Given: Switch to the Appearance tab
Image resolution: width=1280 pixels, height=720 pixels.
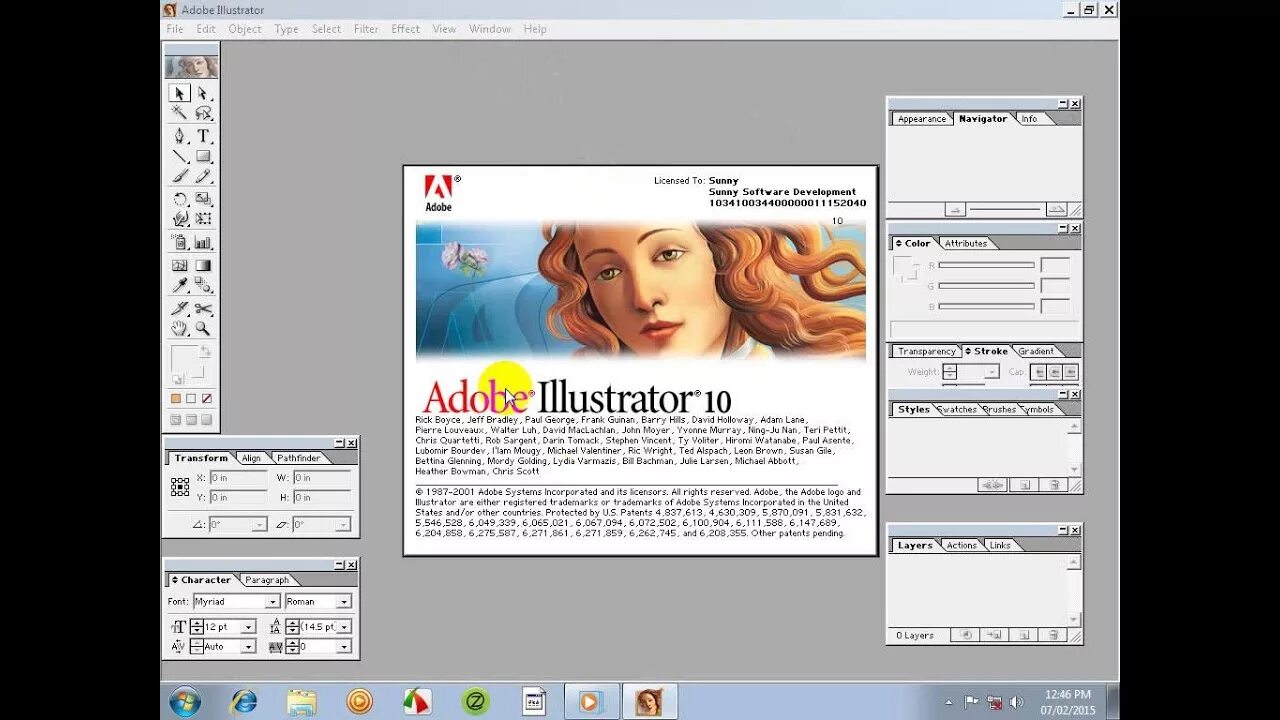Looking at the screenshot, I should point(921,119).
